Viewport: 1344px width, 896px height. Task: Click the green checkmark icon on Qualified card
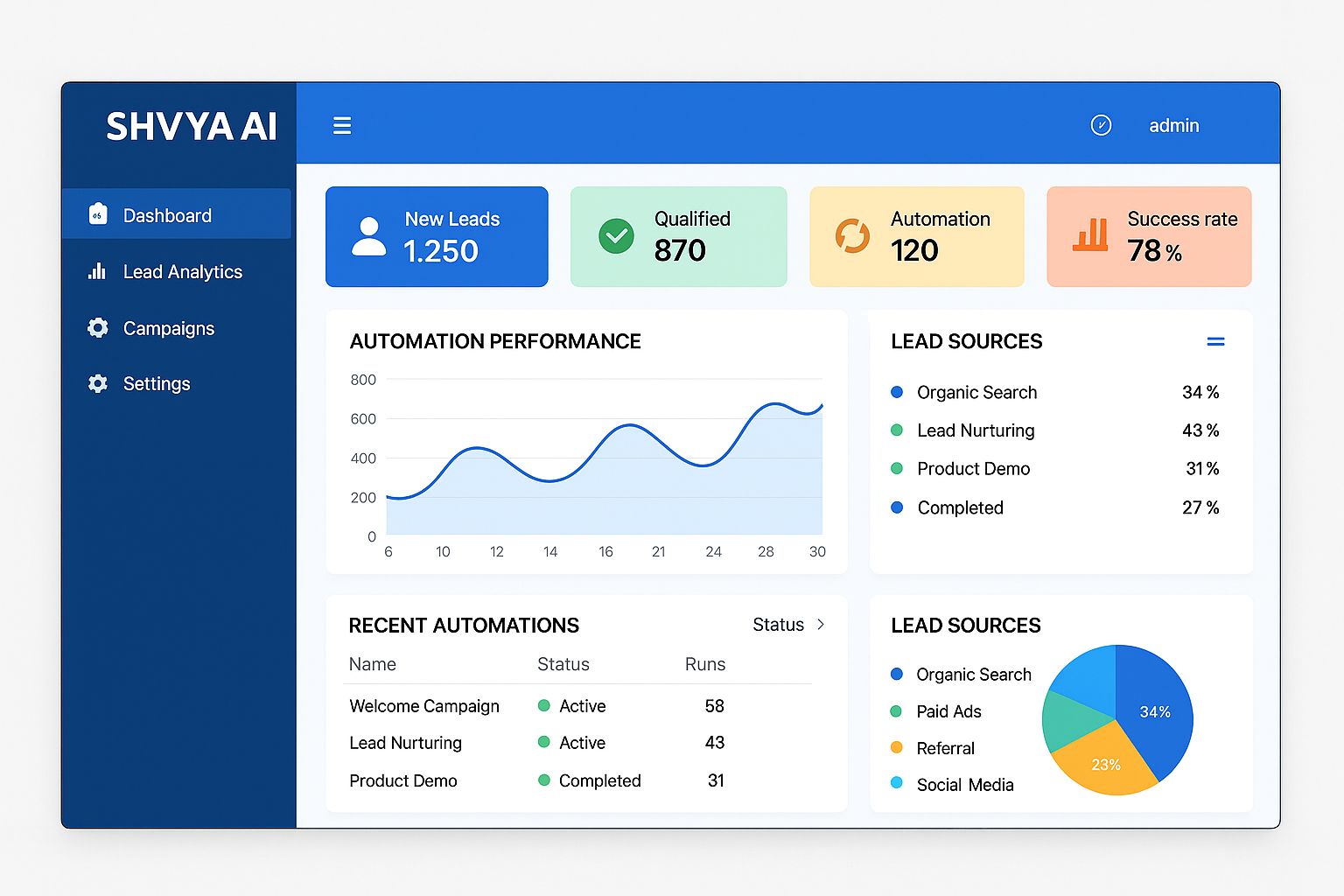(616, 236)
